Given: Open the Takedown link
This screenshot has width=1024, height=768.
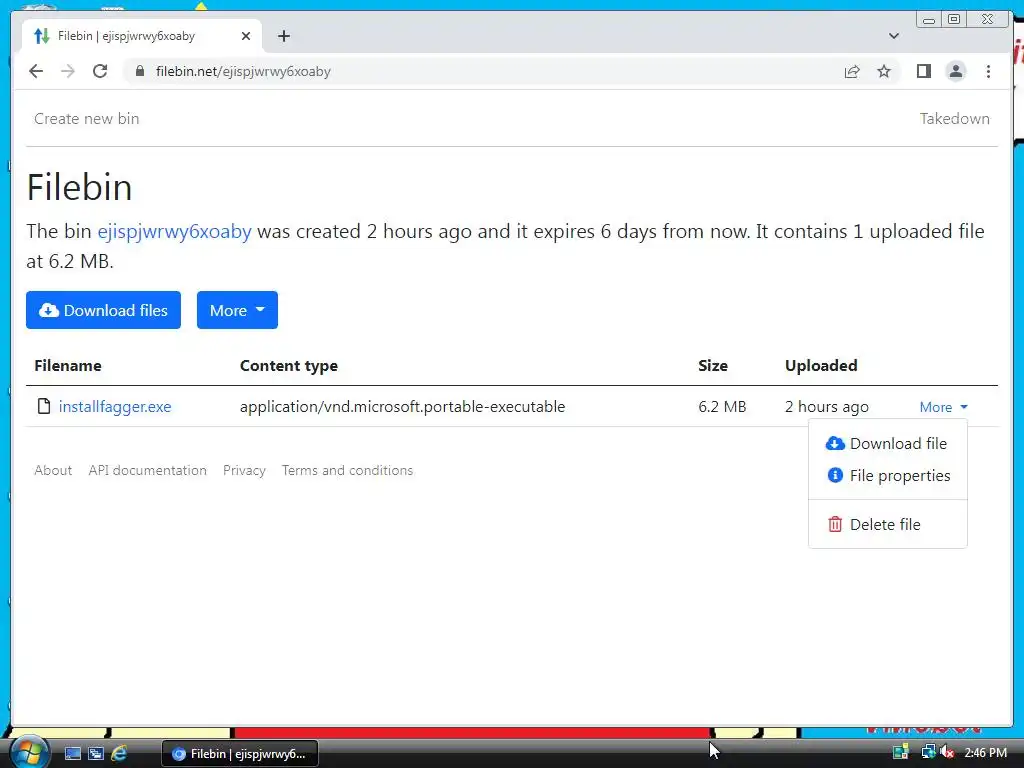Looking at the screenshot, I should (x=954, y=119).
